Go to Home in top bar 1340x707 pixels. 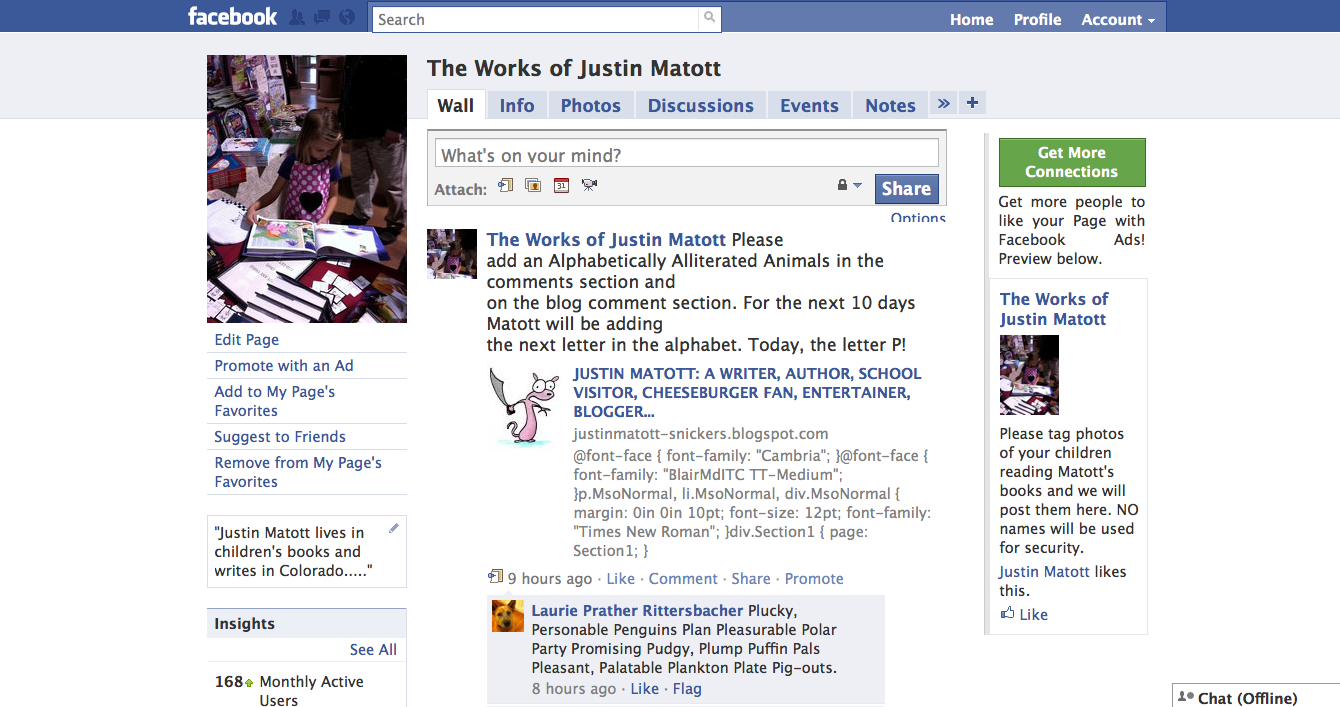[x=972, y=19]
